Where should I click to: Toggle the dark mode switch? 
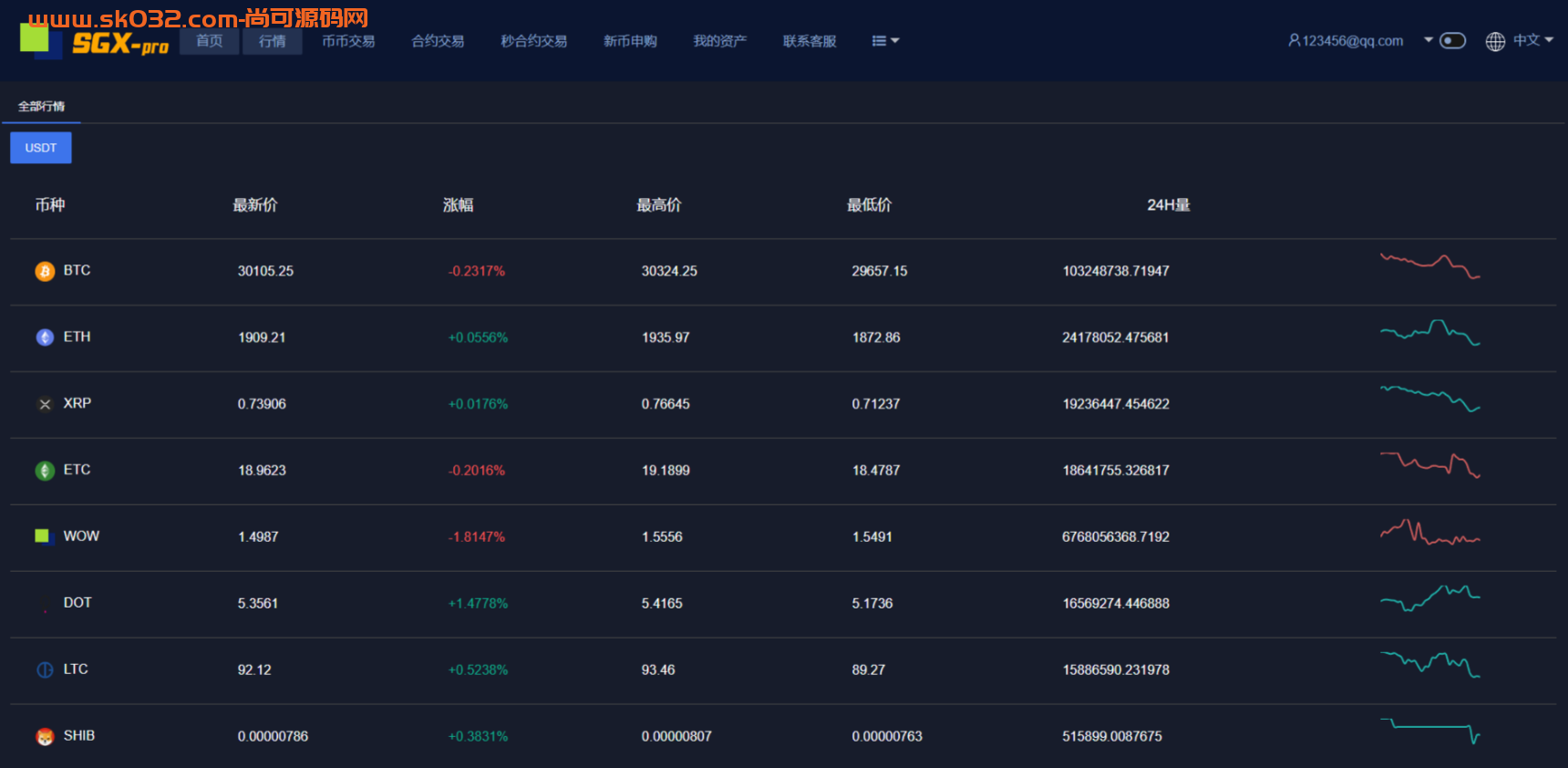coord(1452,40)
